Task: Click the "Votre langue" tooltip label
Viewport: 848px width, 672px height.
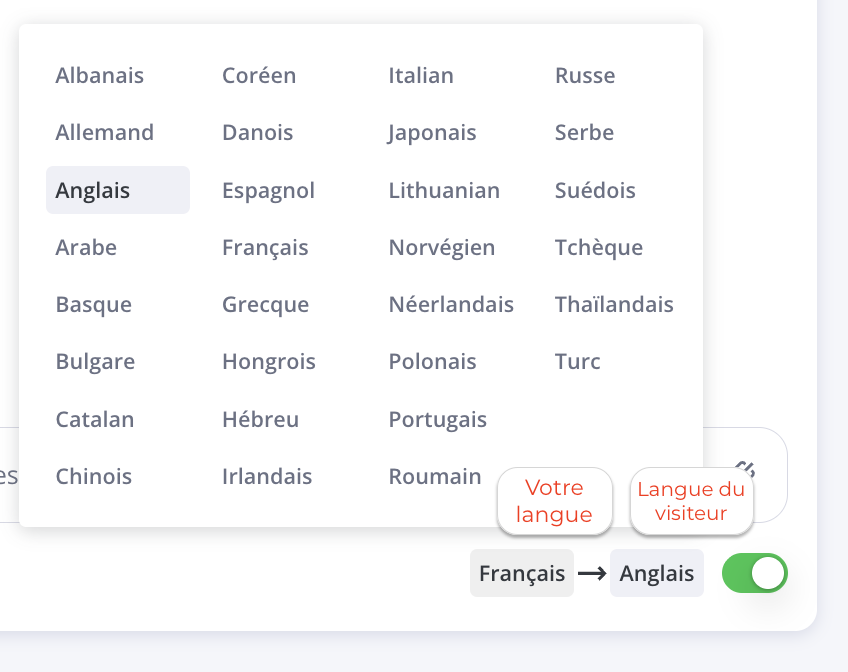Action: tap(554, 501)
